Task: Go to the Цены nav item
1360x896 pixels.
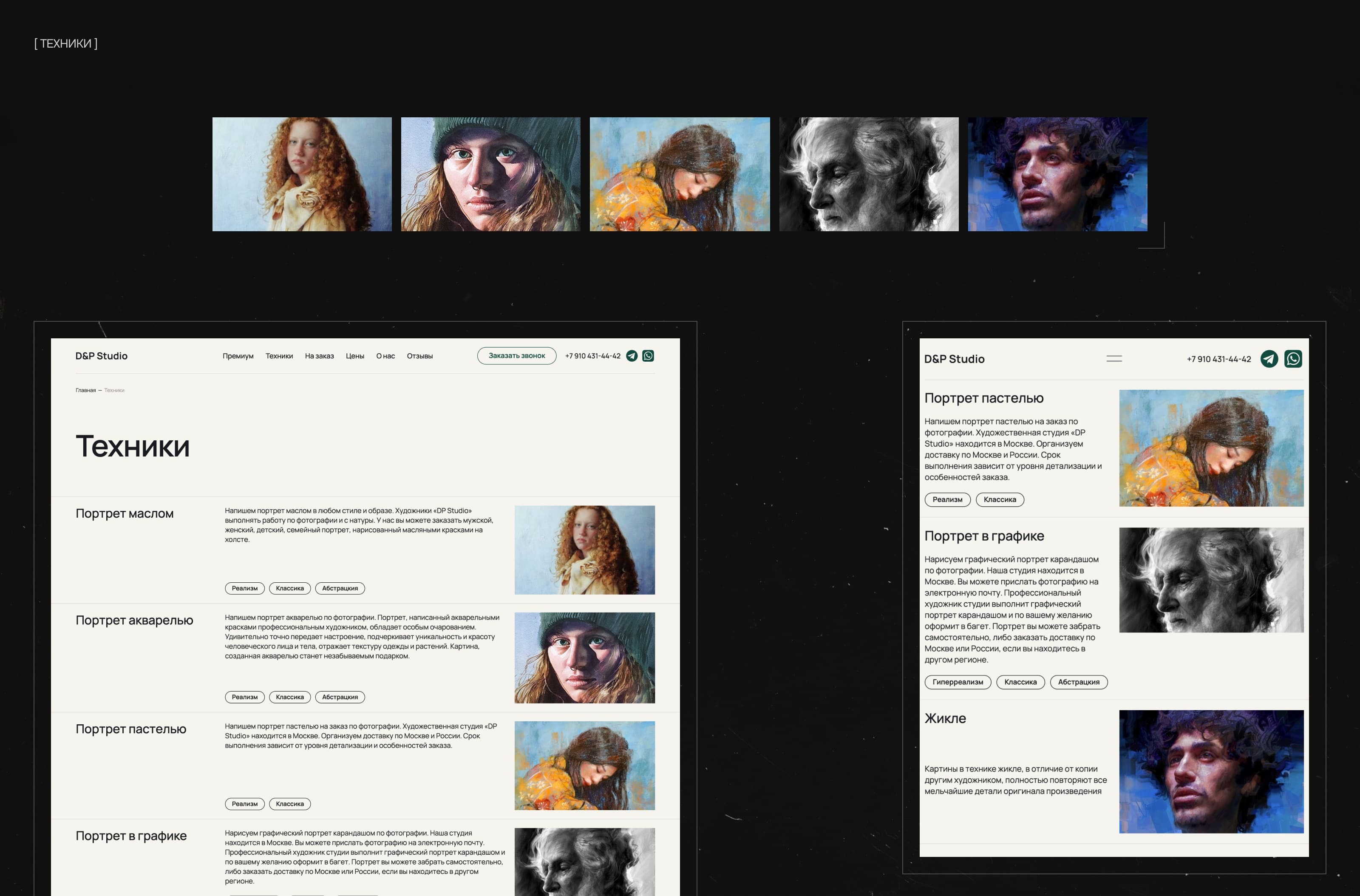Action: [355, 356]
